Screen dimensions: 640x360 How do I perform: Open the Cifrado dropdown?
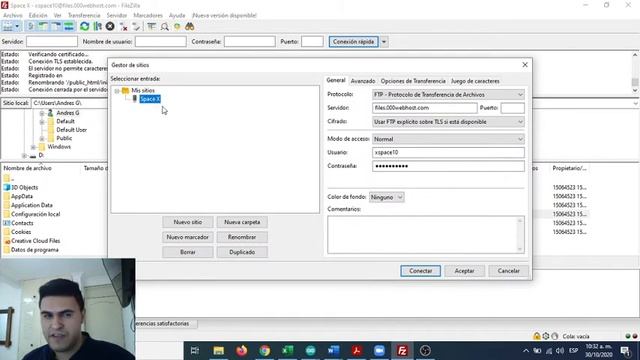click(x=448, y=122)
